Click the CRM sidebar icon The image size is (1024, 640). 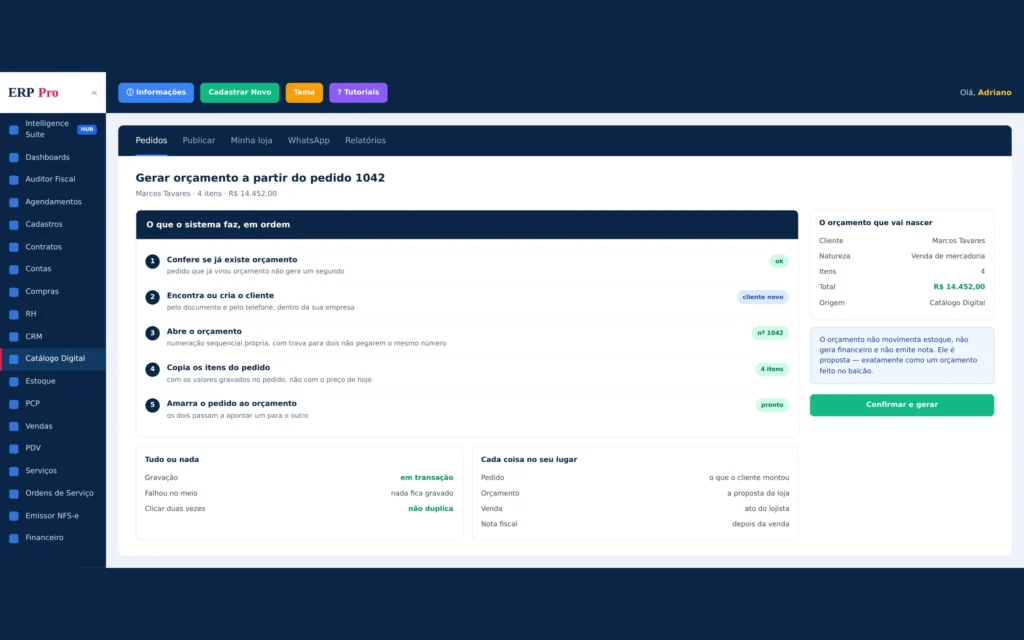(14, 337)
